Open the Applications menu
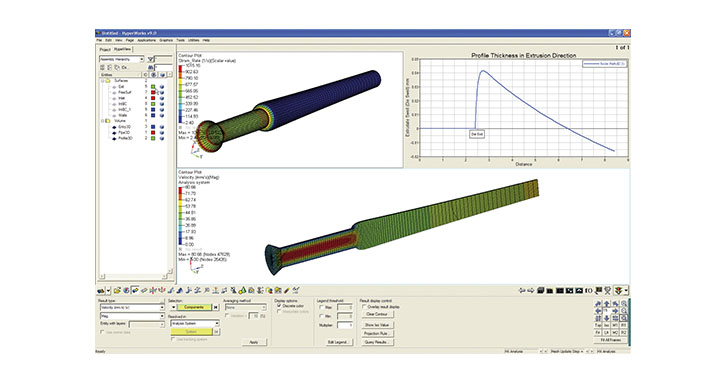This screenshot has width=726, height=383. pos(147,40)
